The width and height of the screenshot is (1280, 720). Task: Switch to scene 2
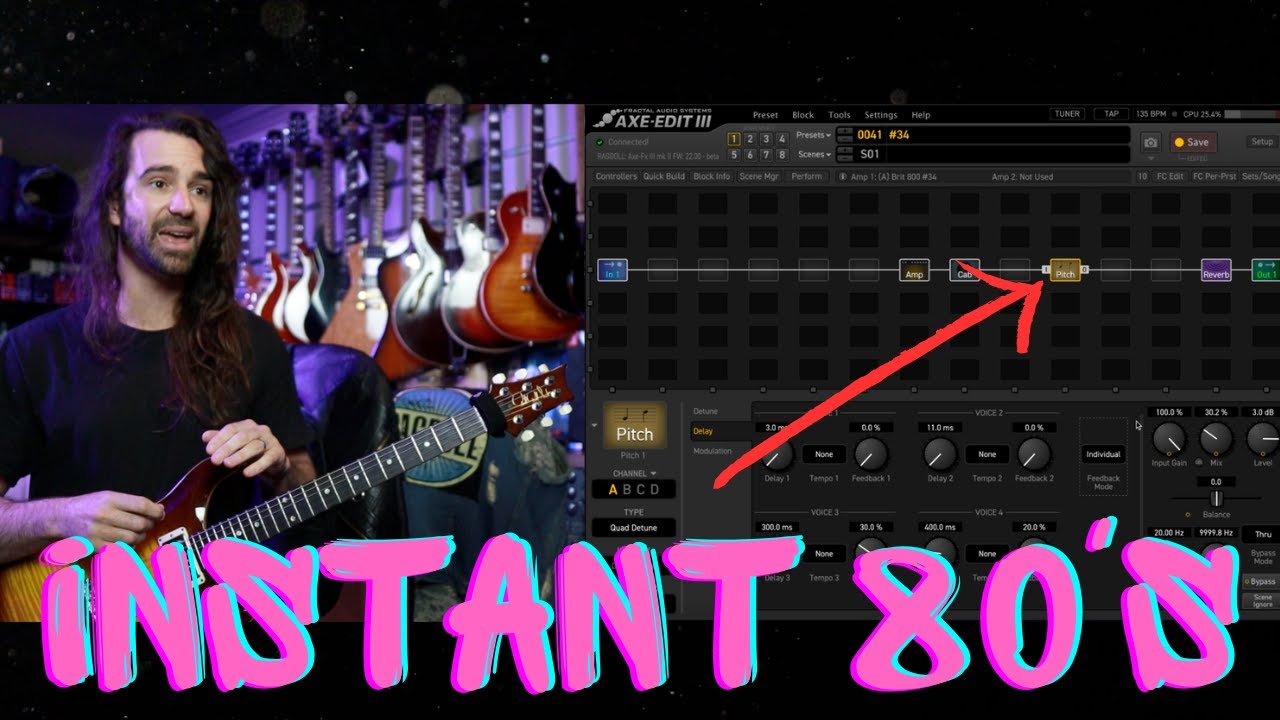click(750, 140)
